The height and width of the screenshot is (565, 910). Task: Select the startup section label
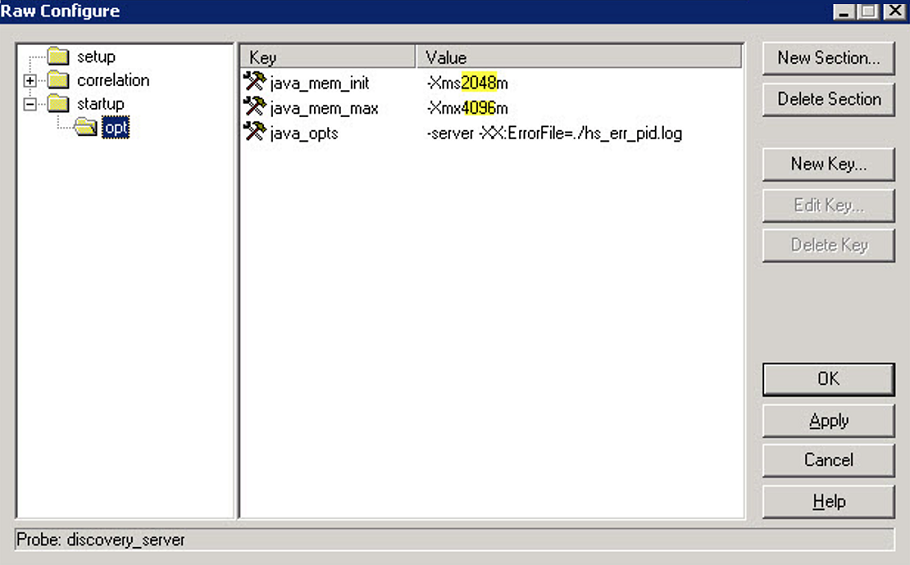100,104
